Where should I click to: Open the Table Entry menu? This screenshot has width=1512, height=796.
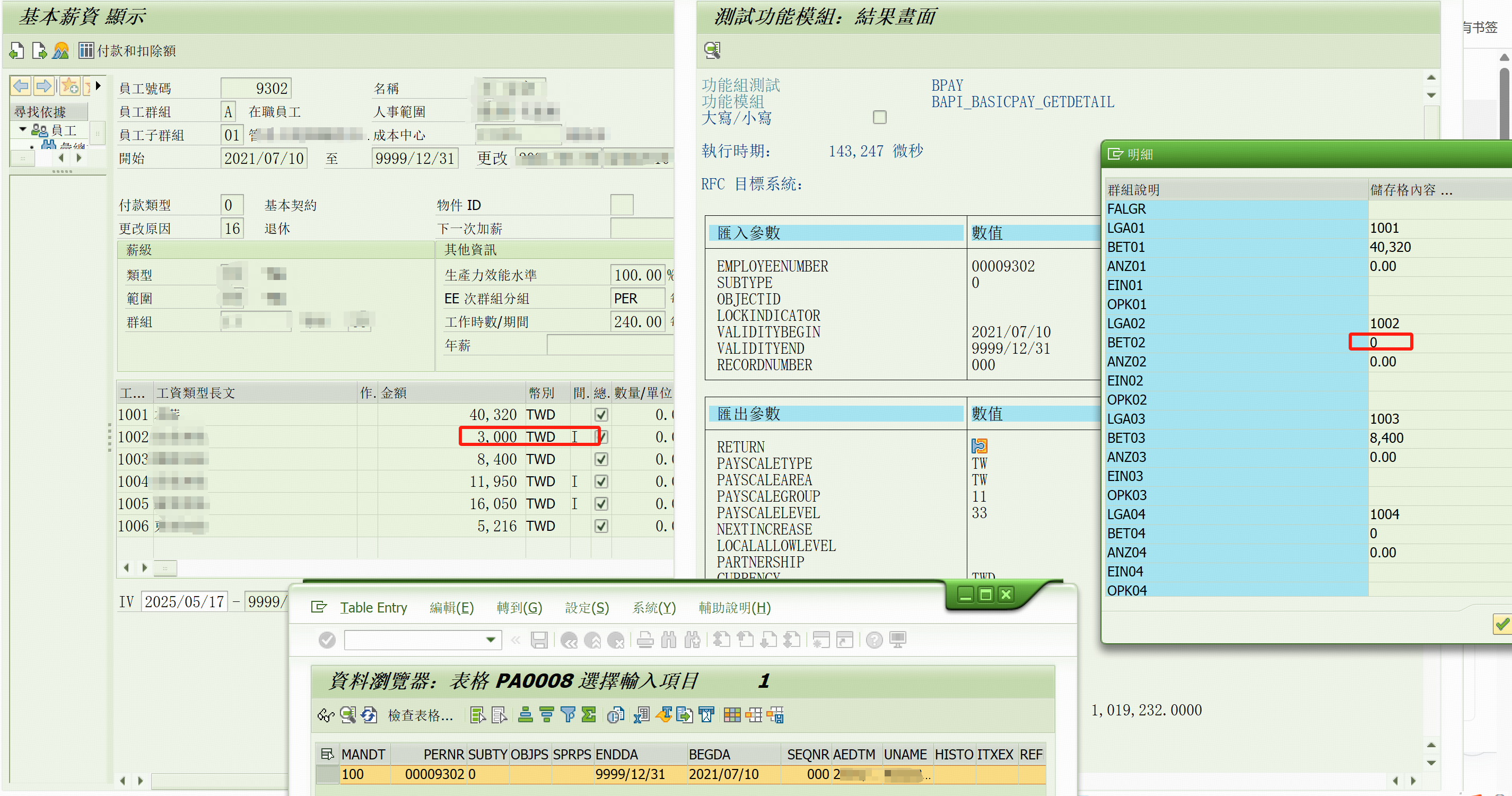pos(373,608)
